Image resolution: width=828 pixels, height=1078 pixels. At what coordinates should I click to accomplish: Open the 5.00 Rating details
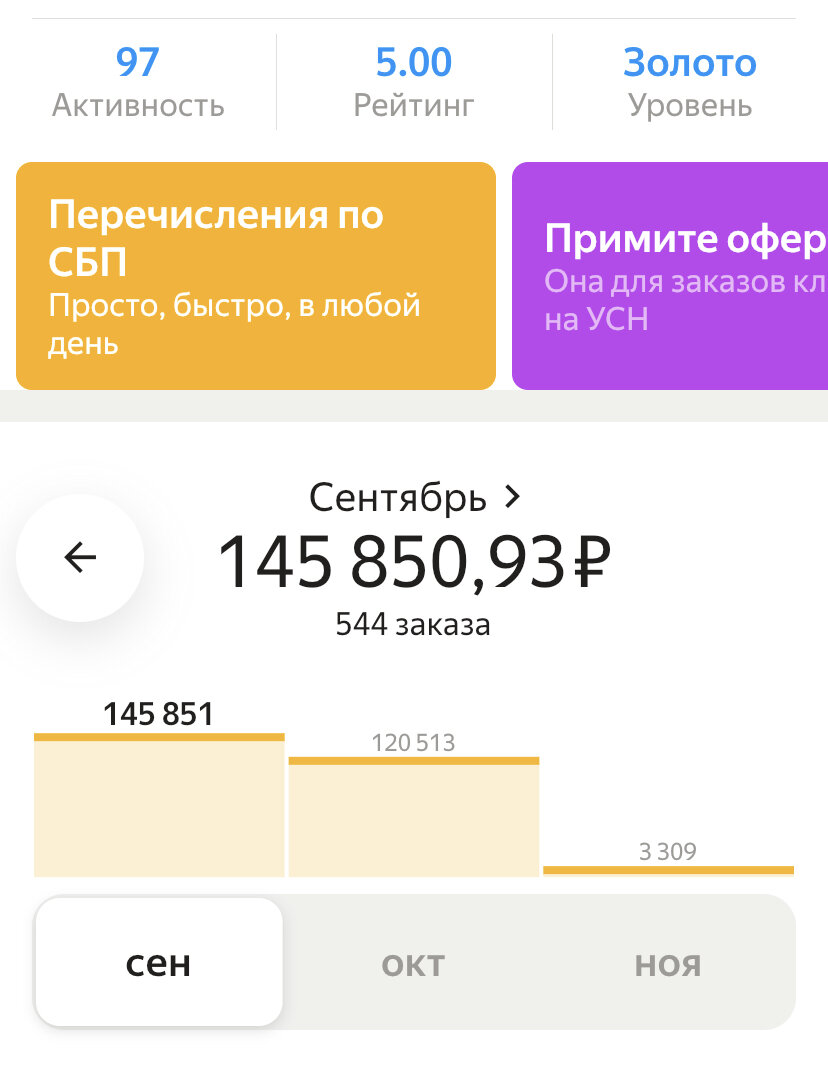(413, 80)
